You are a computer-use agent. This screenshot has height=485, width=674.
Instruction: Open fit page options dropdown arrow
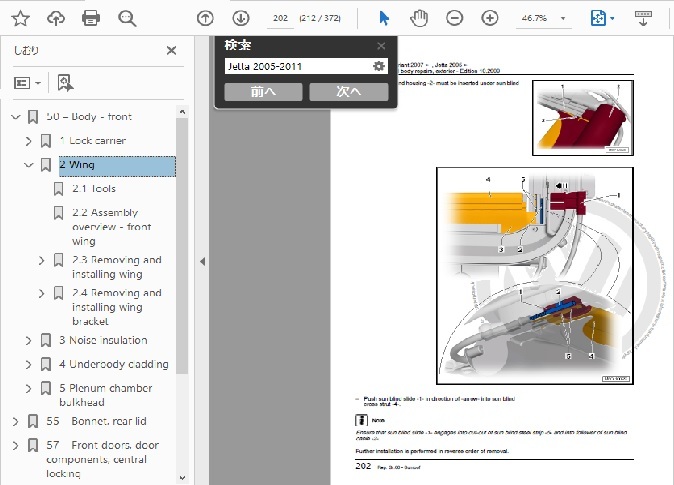point(612,18)
